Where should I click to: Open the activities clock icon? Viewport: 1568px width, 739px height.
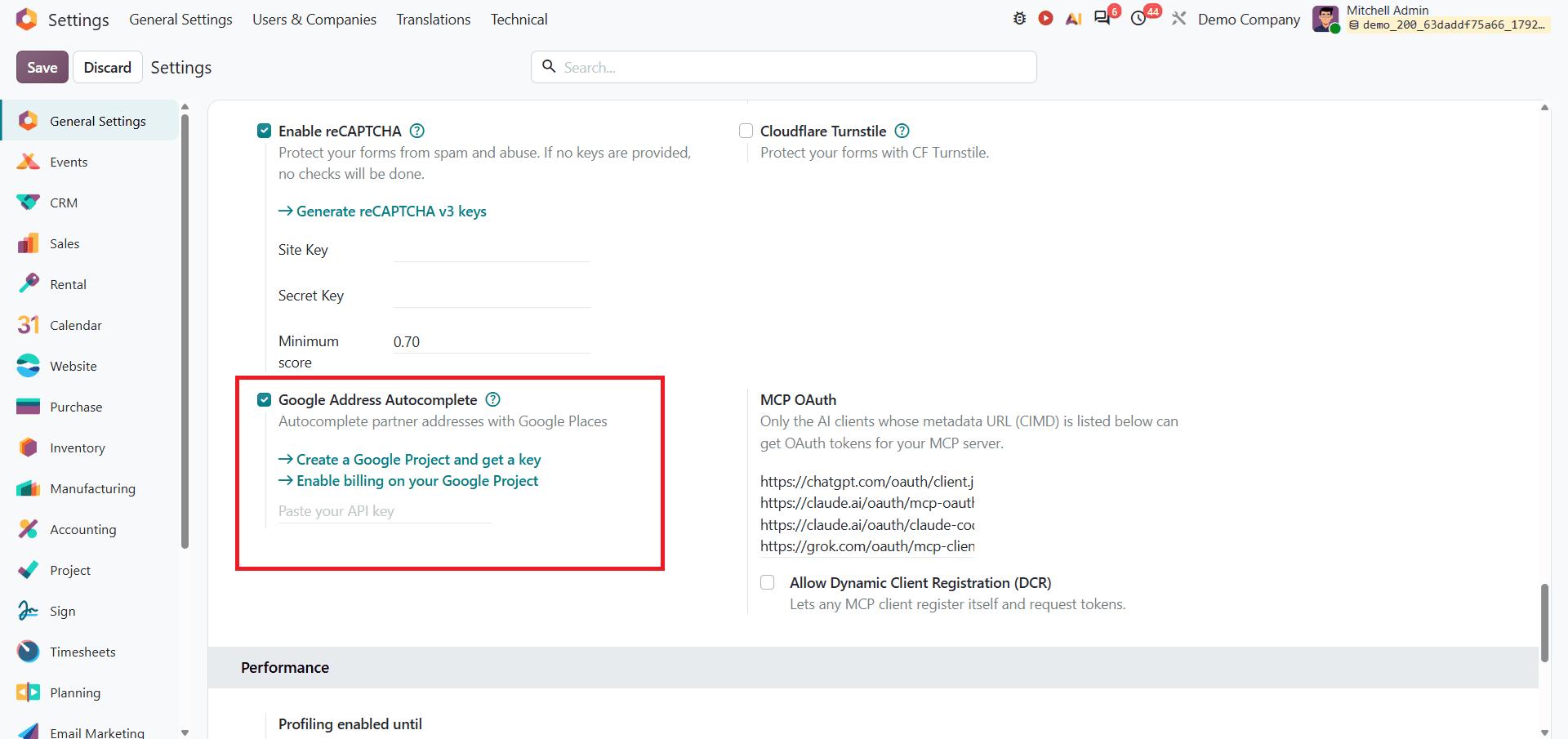(x=1138, y=19)
